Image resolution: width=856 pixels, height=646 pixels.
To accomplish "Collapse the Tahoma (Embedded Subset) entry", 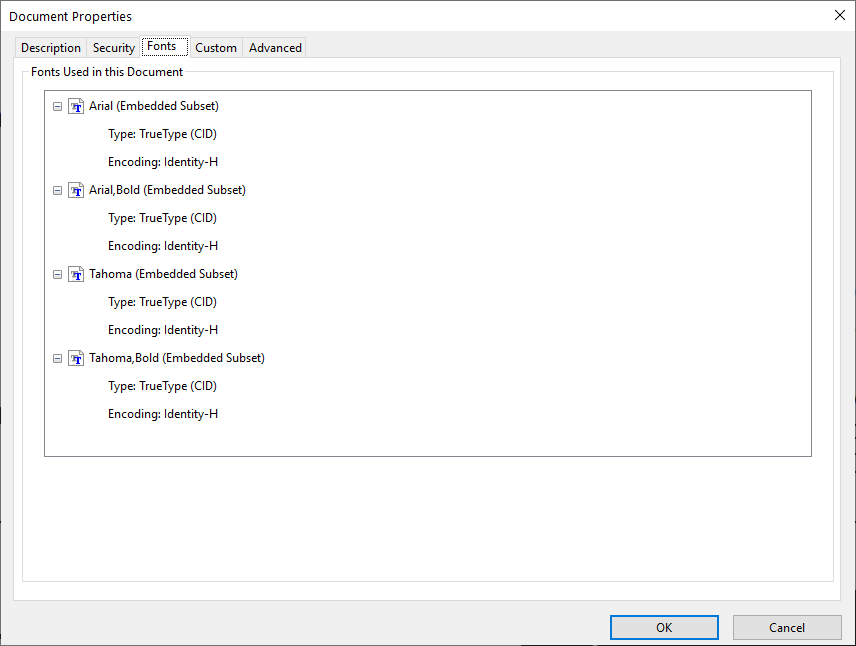I will 57,273.
